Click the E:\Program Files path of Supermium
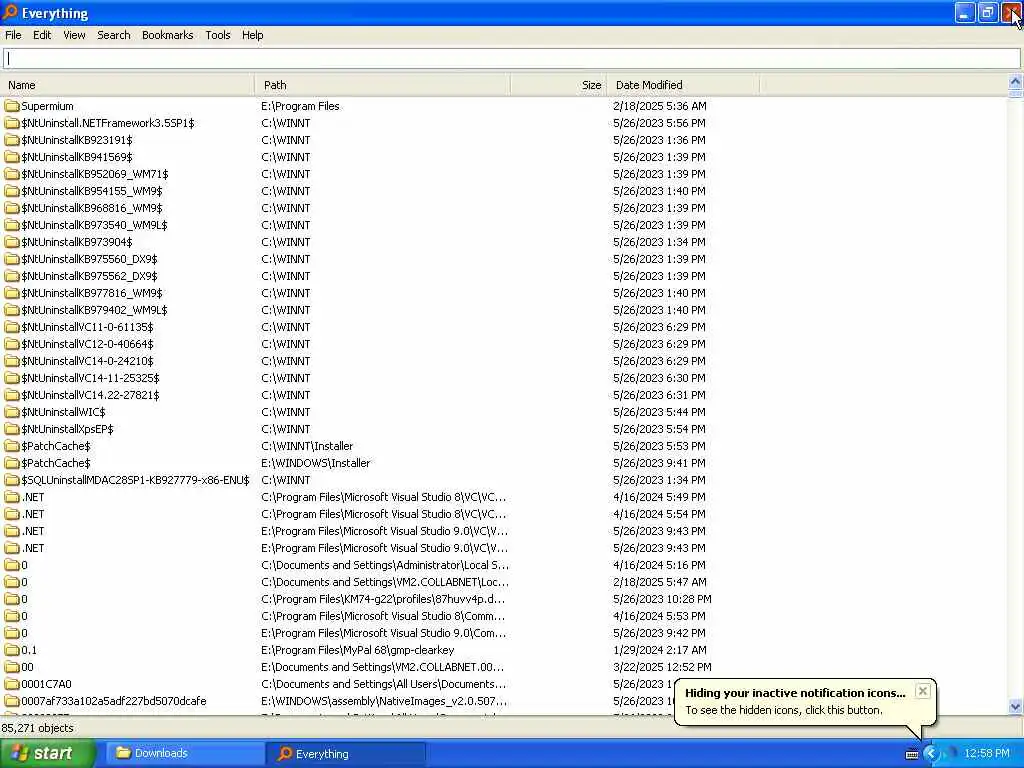Image resolution: width=1024 pixels, height=768 pixels. click(300, 106)
